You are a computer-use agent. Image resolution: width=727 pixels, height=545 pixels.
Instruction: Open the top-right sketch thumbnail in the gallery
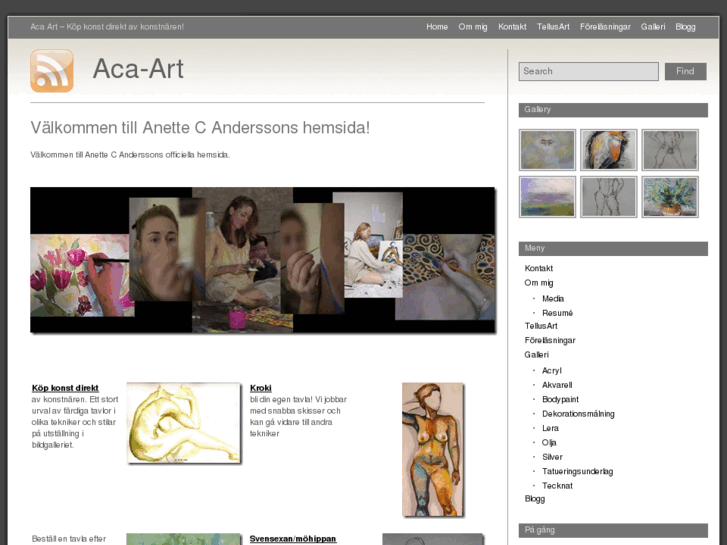(x=670, y=150)
